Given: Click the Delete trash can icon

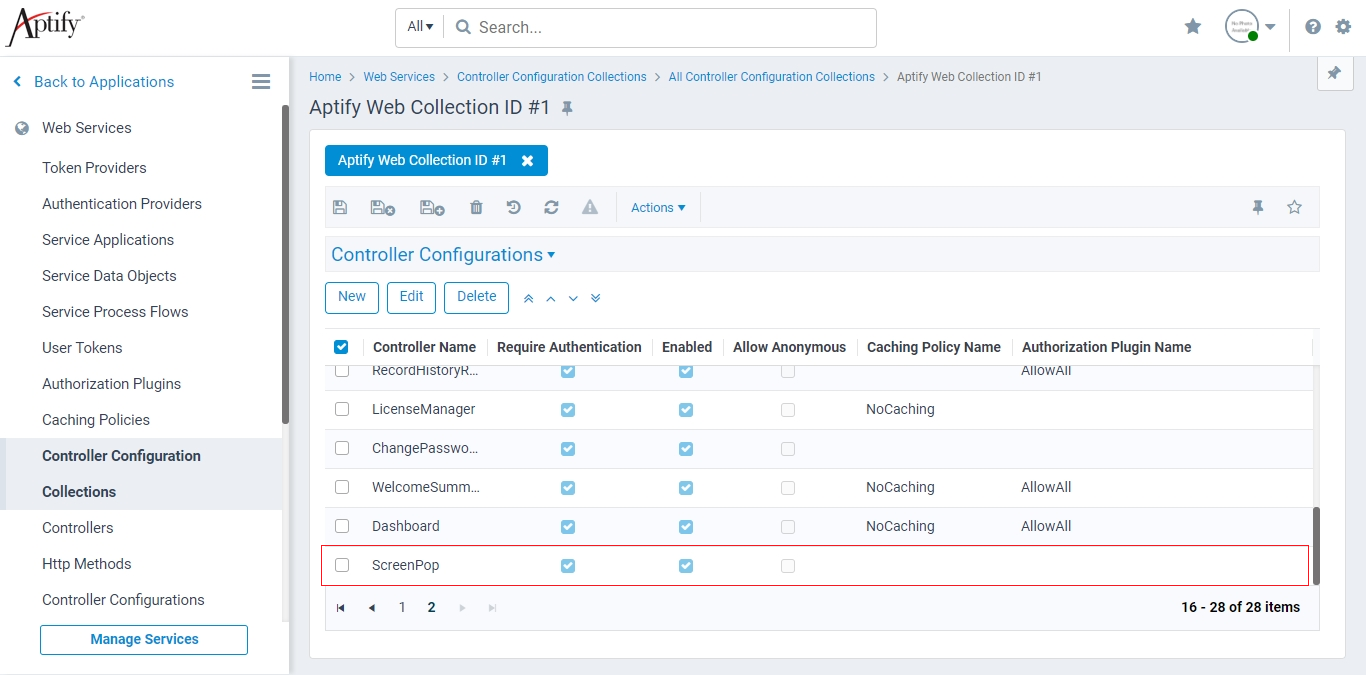Looking at the screenshot, I should 476,208.
